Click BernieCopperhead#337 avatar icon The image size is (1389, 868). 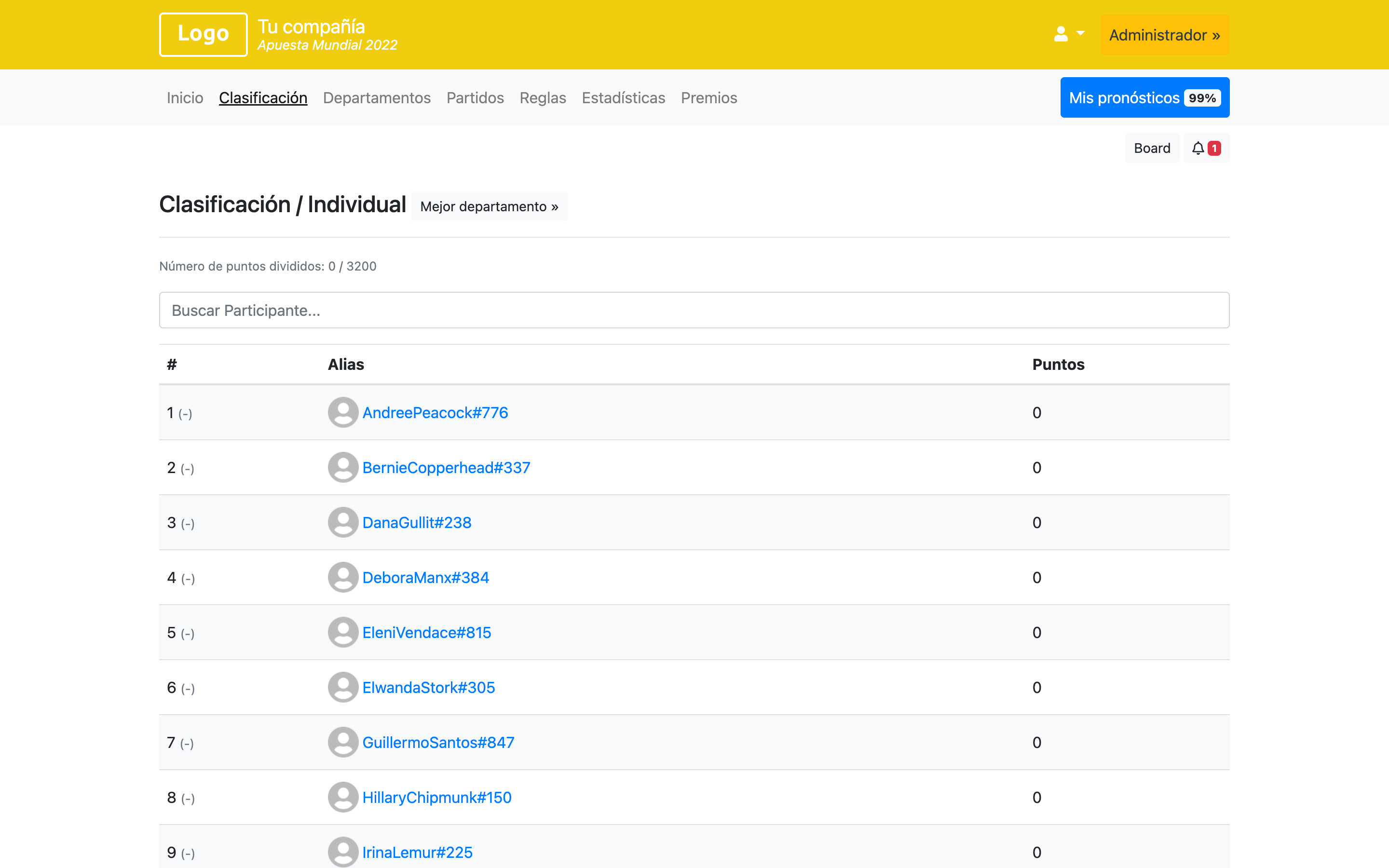pyautogui.click(x=343, y=467)
